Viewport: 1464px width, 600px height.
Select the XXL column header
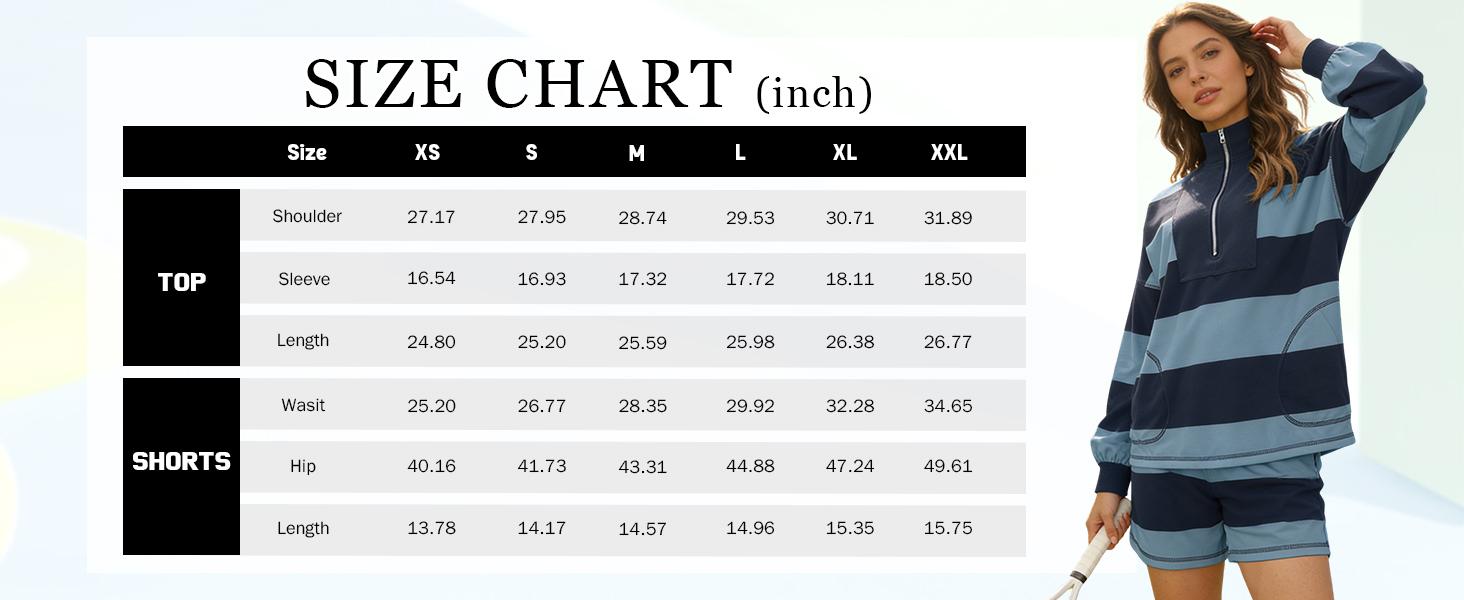948,153
